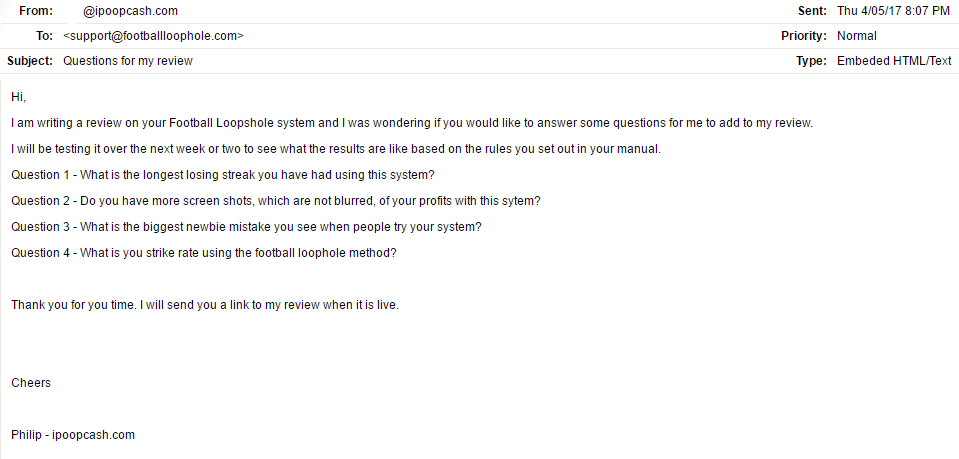Click the Sent date Thu 4/05/17 8:07 PM
959x459 pixels.
click(894, 11)
